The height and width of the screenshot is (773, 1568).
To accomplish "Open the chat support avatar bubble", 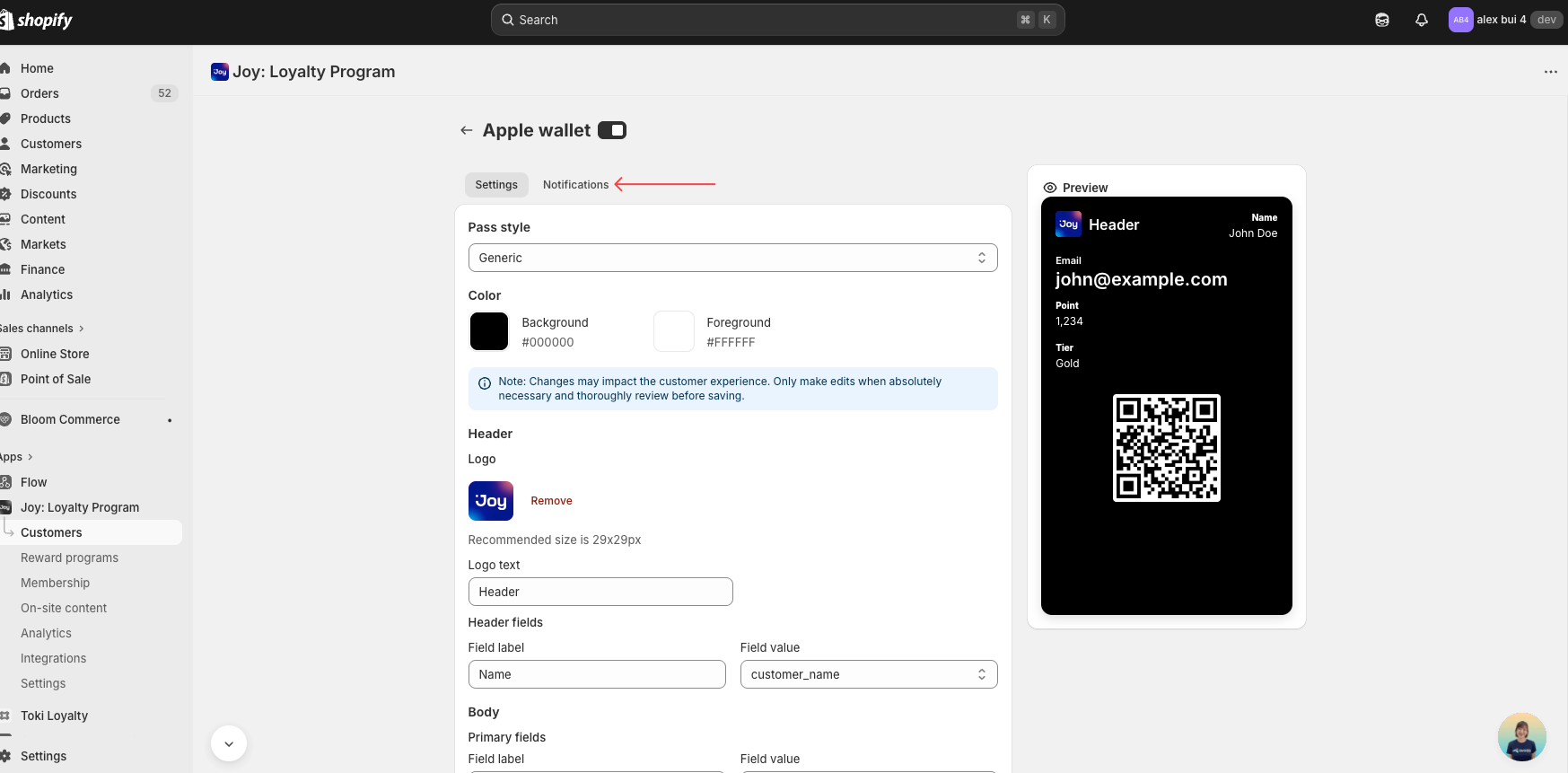I will pyautogui.click(x=1520, y=736).
